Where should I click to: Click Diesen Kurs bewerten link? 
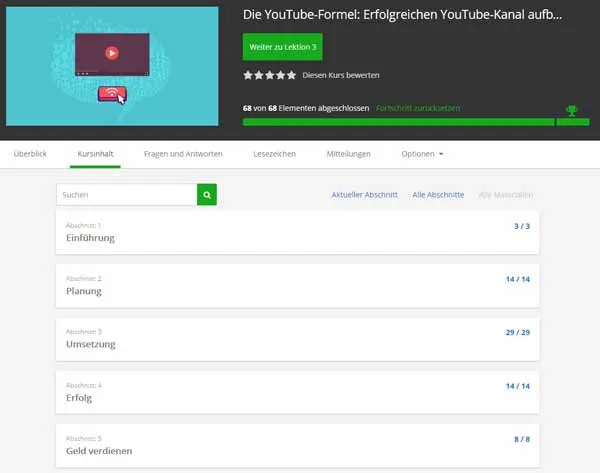341,75
